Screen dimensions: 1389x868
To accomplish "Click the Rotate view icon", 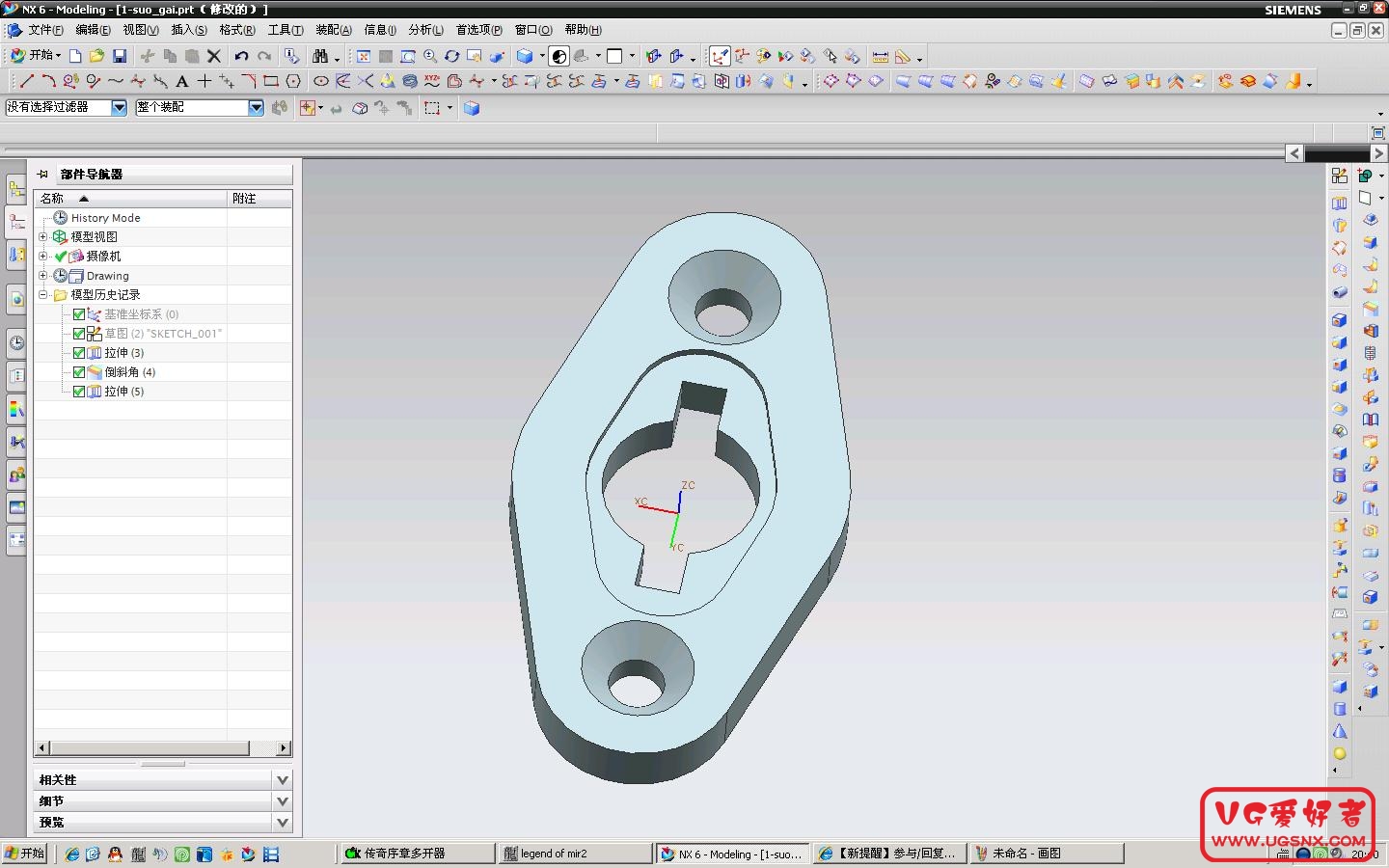I will (451, 56).
